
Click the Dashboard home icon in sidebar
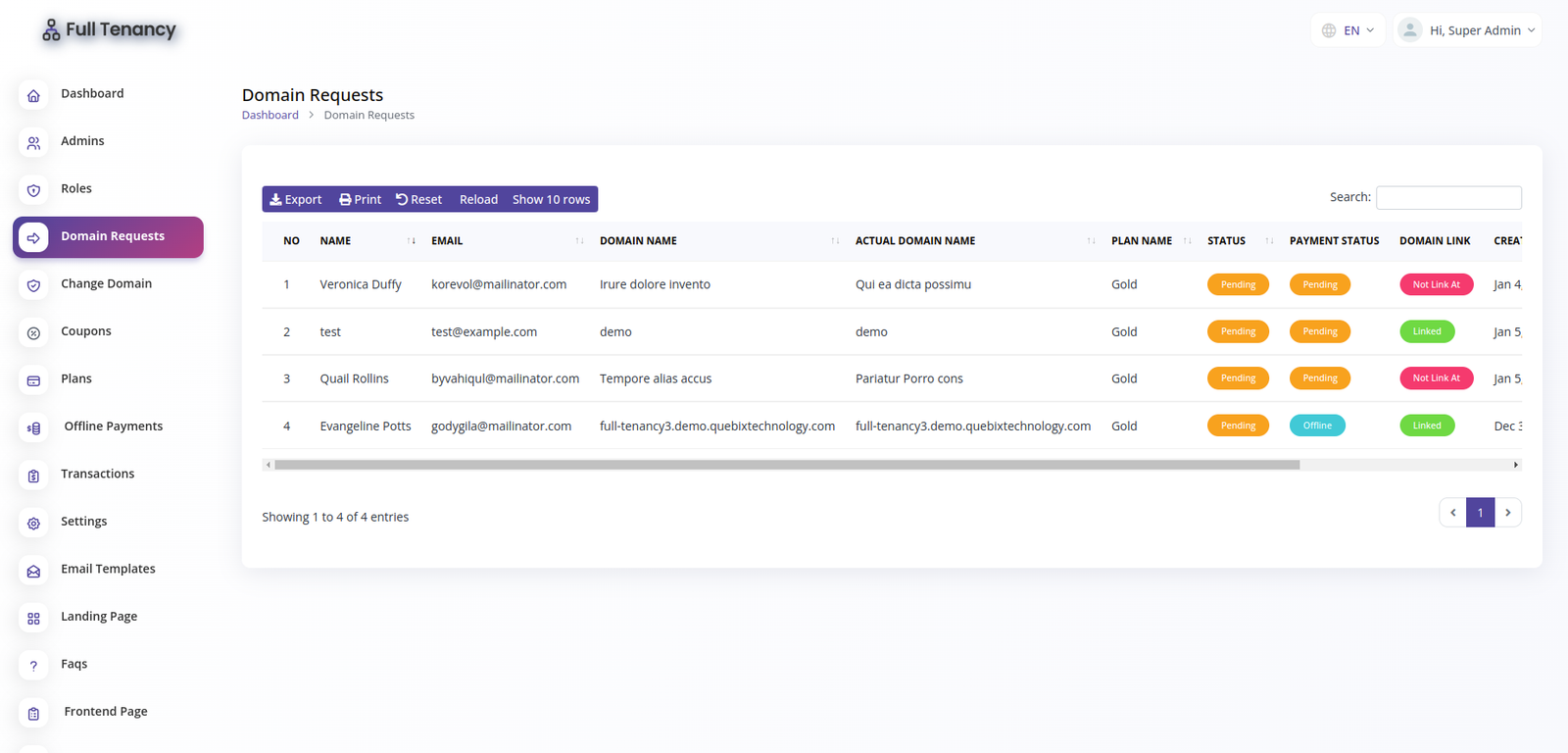[x=33, y=95]
